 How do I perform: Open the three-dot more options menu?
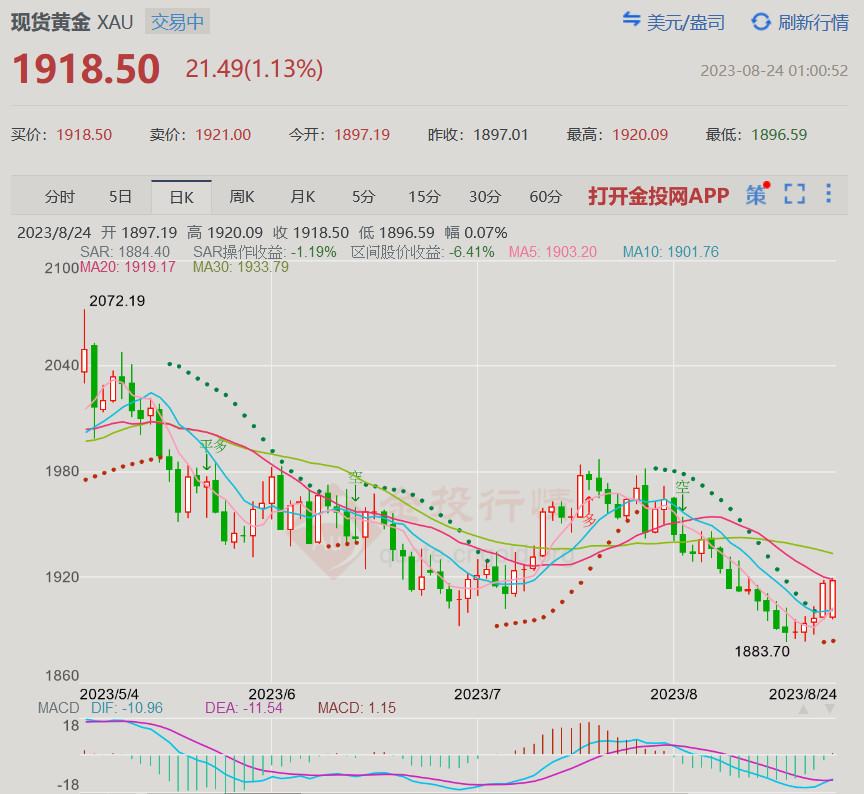click(828, 195)
